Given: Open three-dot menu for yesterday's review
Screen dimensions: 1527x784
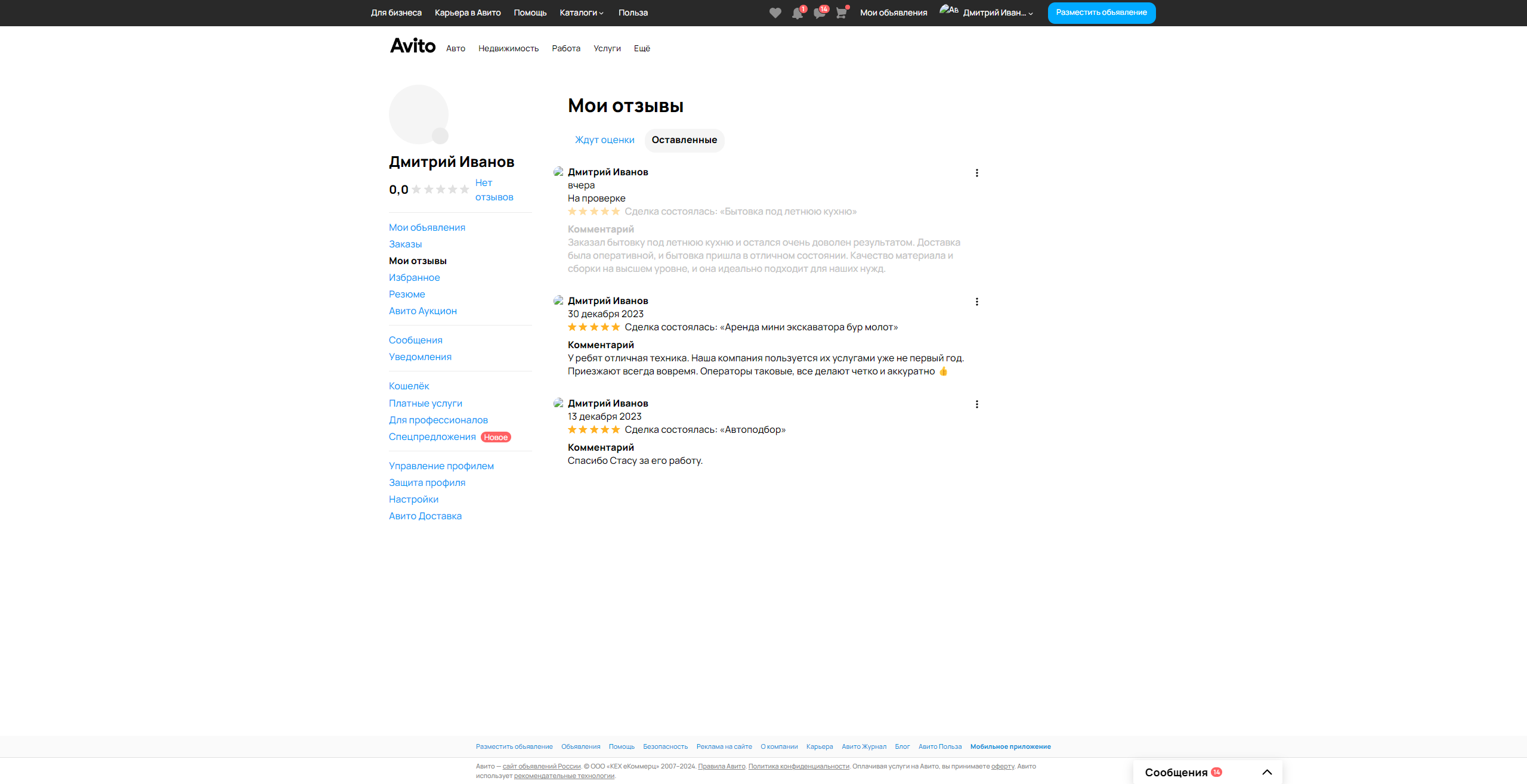Looking at the screenshot, I should pyautogui.click(x=976, y=173).
